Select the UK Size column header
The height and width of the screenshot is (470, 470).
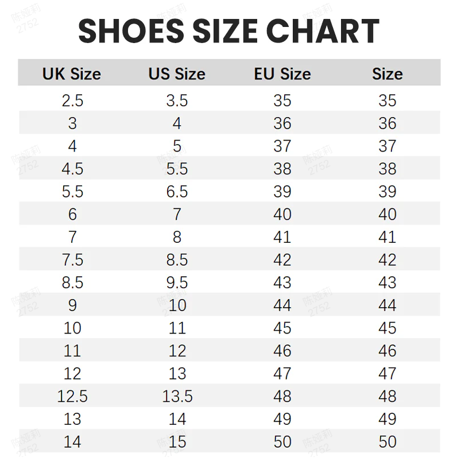71,74
